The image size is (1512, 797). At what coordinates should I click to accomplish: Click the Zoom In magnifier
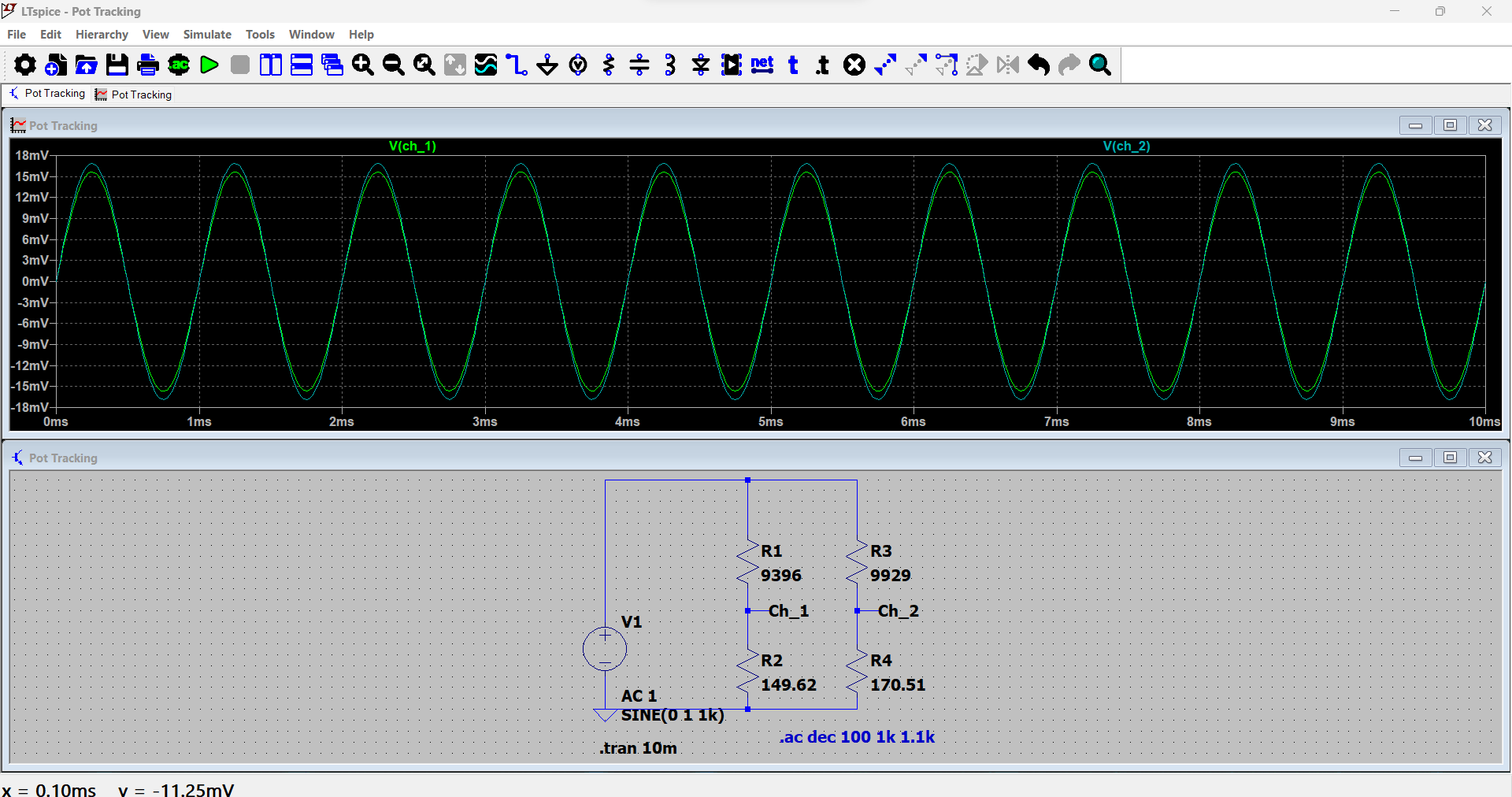[363, 65]
